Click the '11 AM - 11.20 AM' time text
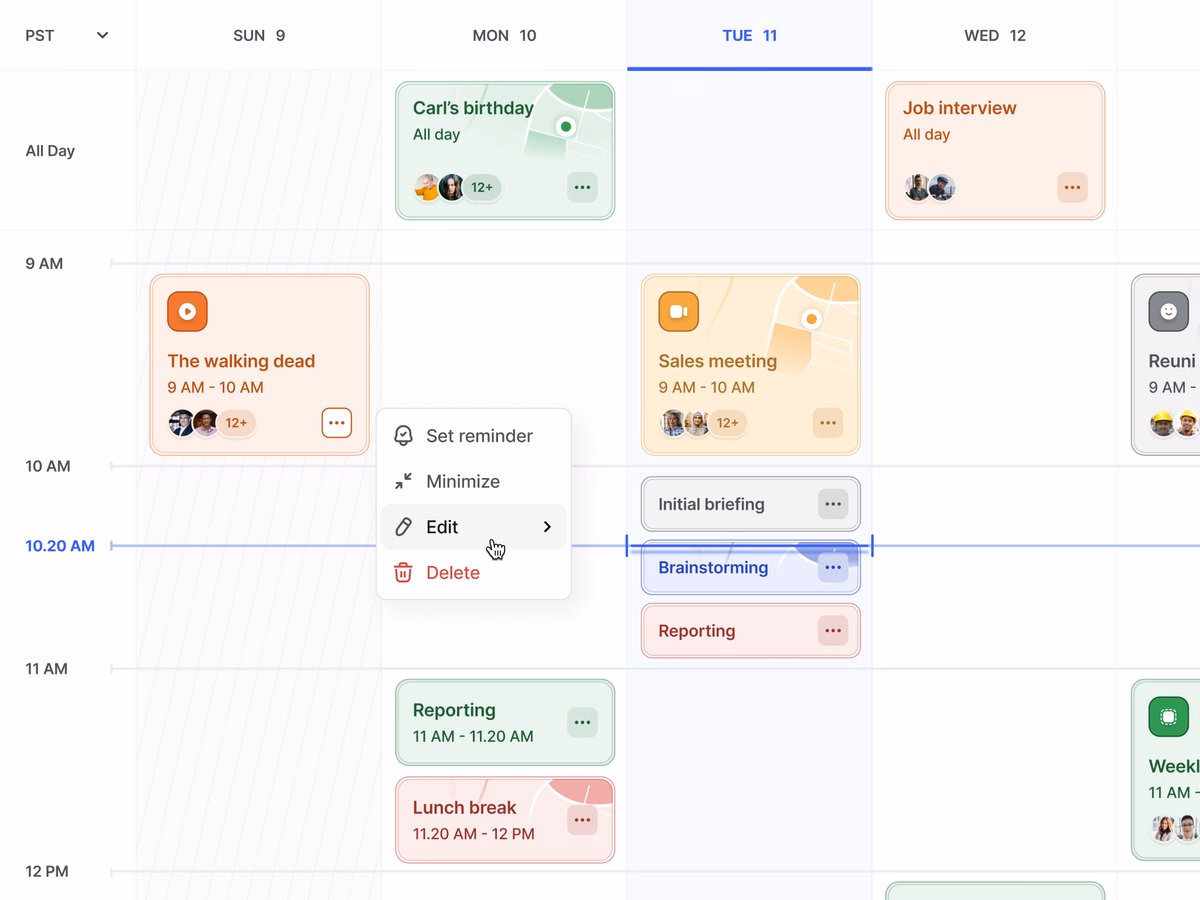The width and height of the screenshot is (1200, 900). tap(473, 736)
